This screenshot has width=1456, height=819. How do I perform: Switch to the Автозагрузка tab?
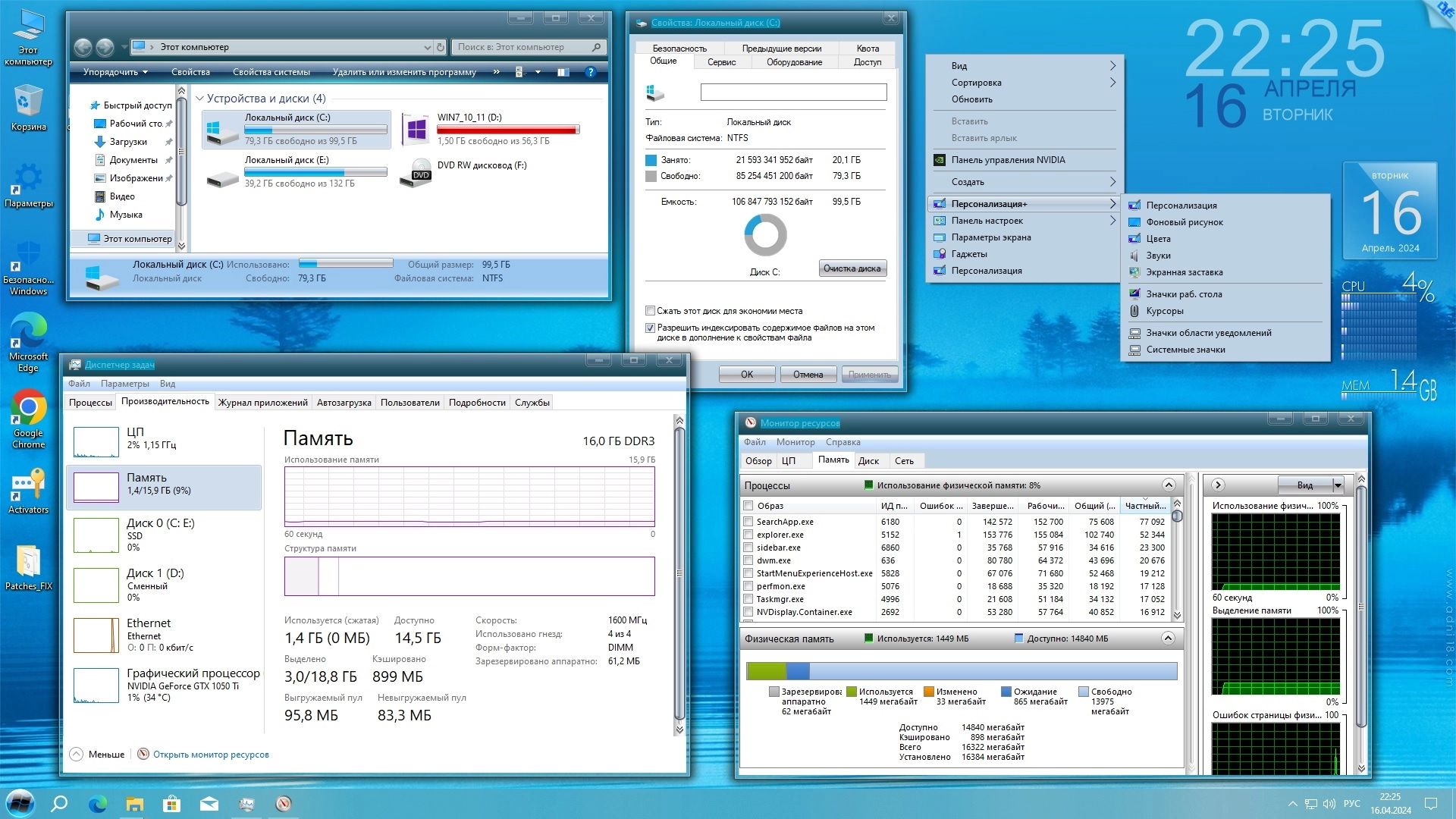point(344,403)
